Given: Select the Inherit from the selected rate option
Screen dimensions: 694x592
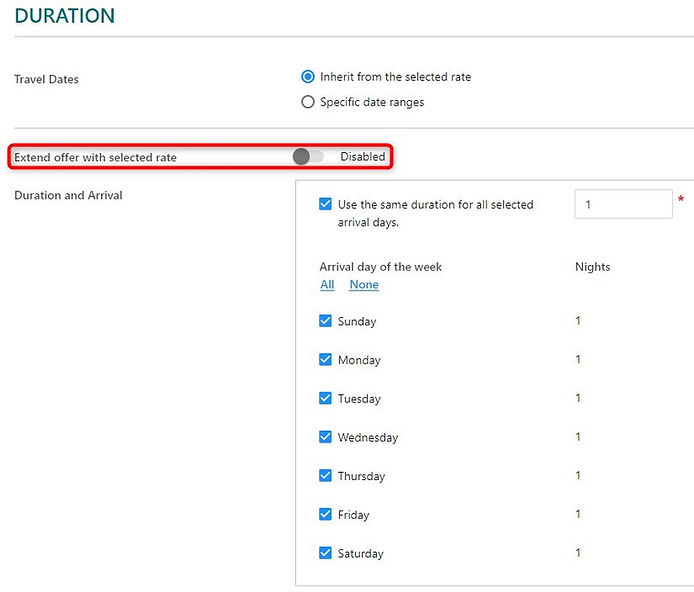Looking at the screenshot, I should coord(308,77).
